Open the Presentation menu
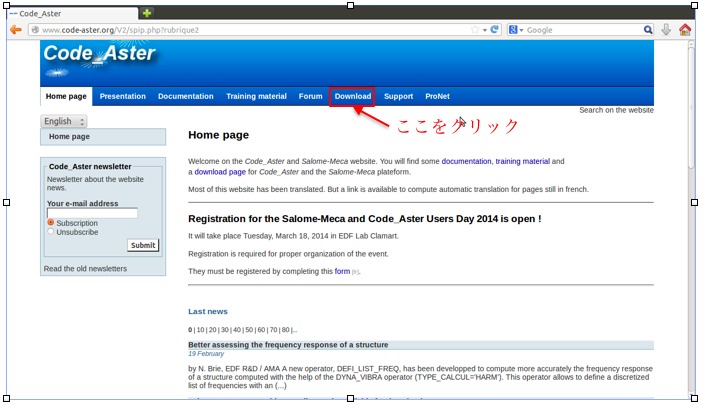Viewport: 703px width, 405px height. (123, 96)
